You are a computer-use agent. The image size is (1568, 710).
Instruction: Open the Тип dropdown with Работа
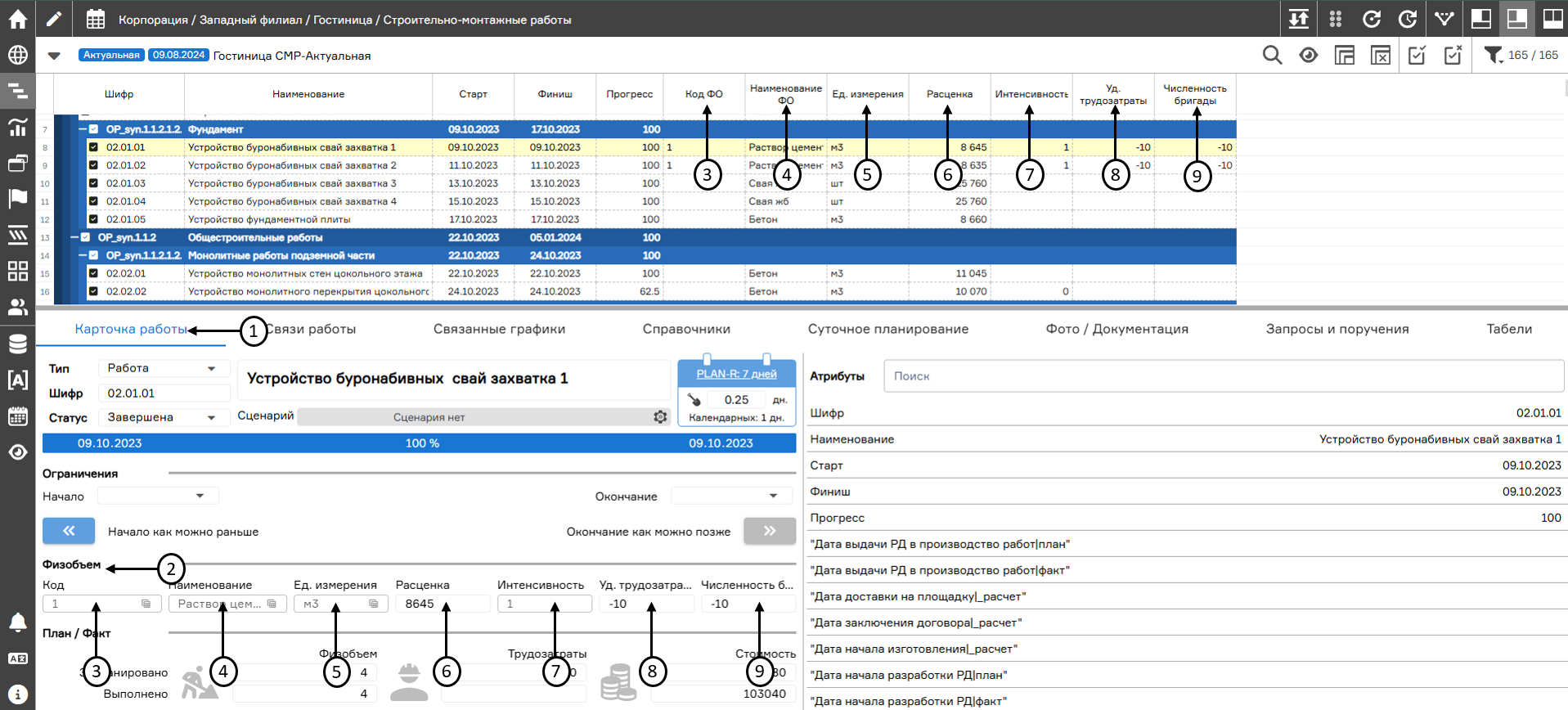click(x=163, y=368)
